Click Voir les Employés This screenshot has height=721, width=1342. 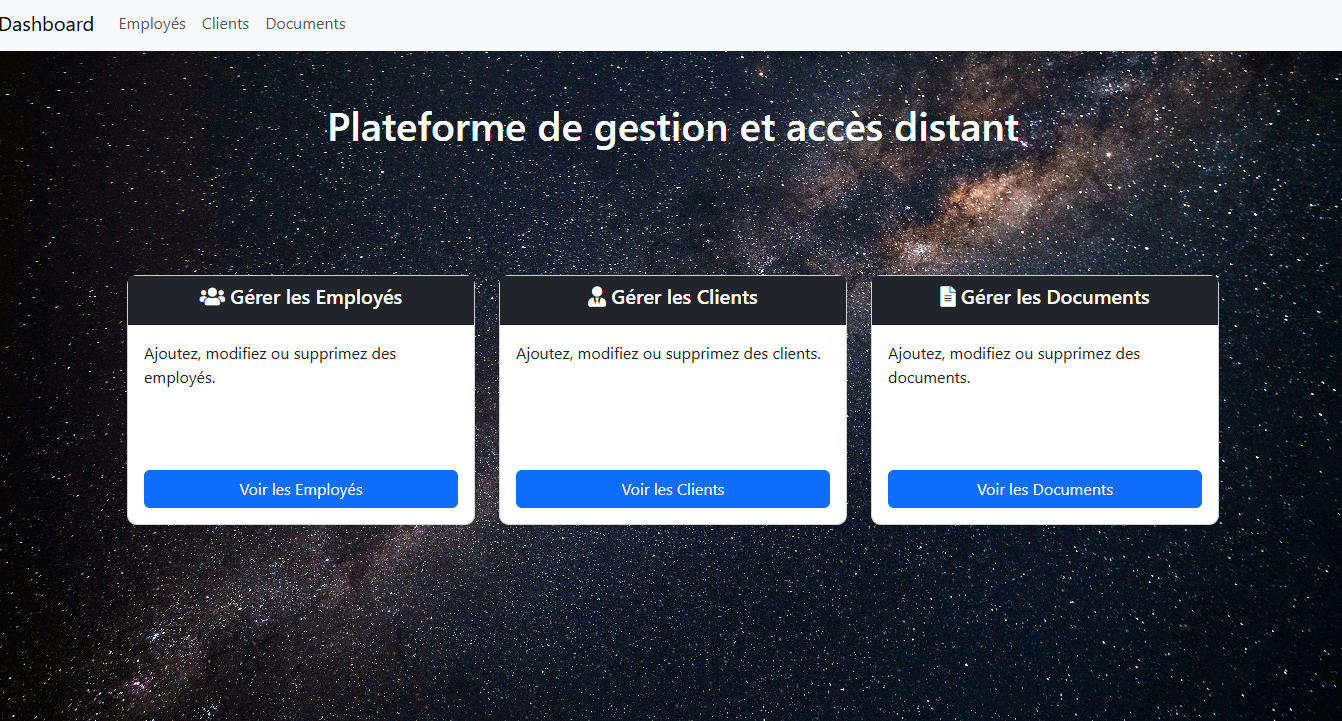300,489
